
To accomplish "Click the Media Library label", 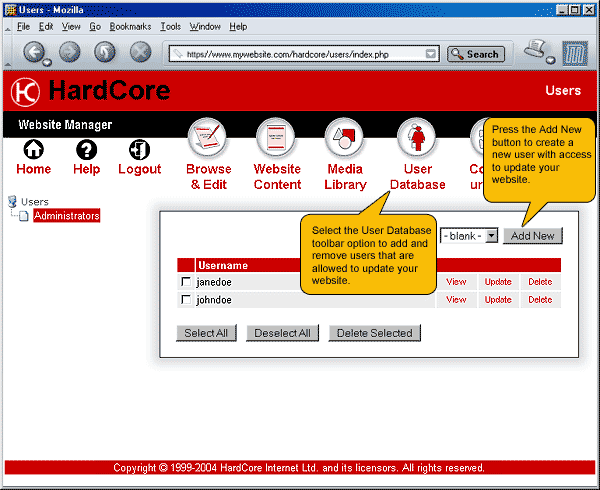I will tap(345, 177).
